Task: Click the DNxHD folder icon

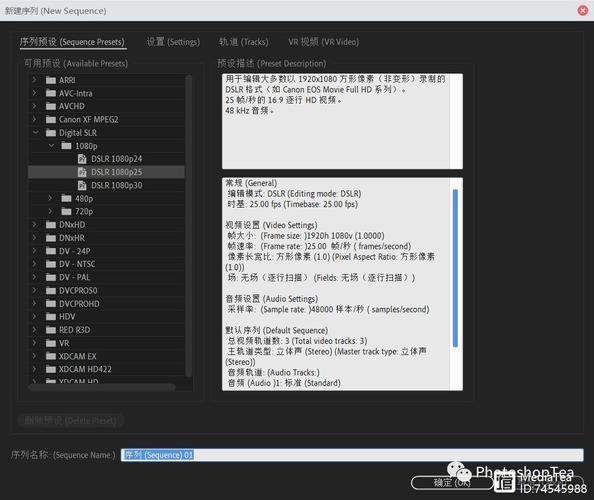Action: click(51, 225)
